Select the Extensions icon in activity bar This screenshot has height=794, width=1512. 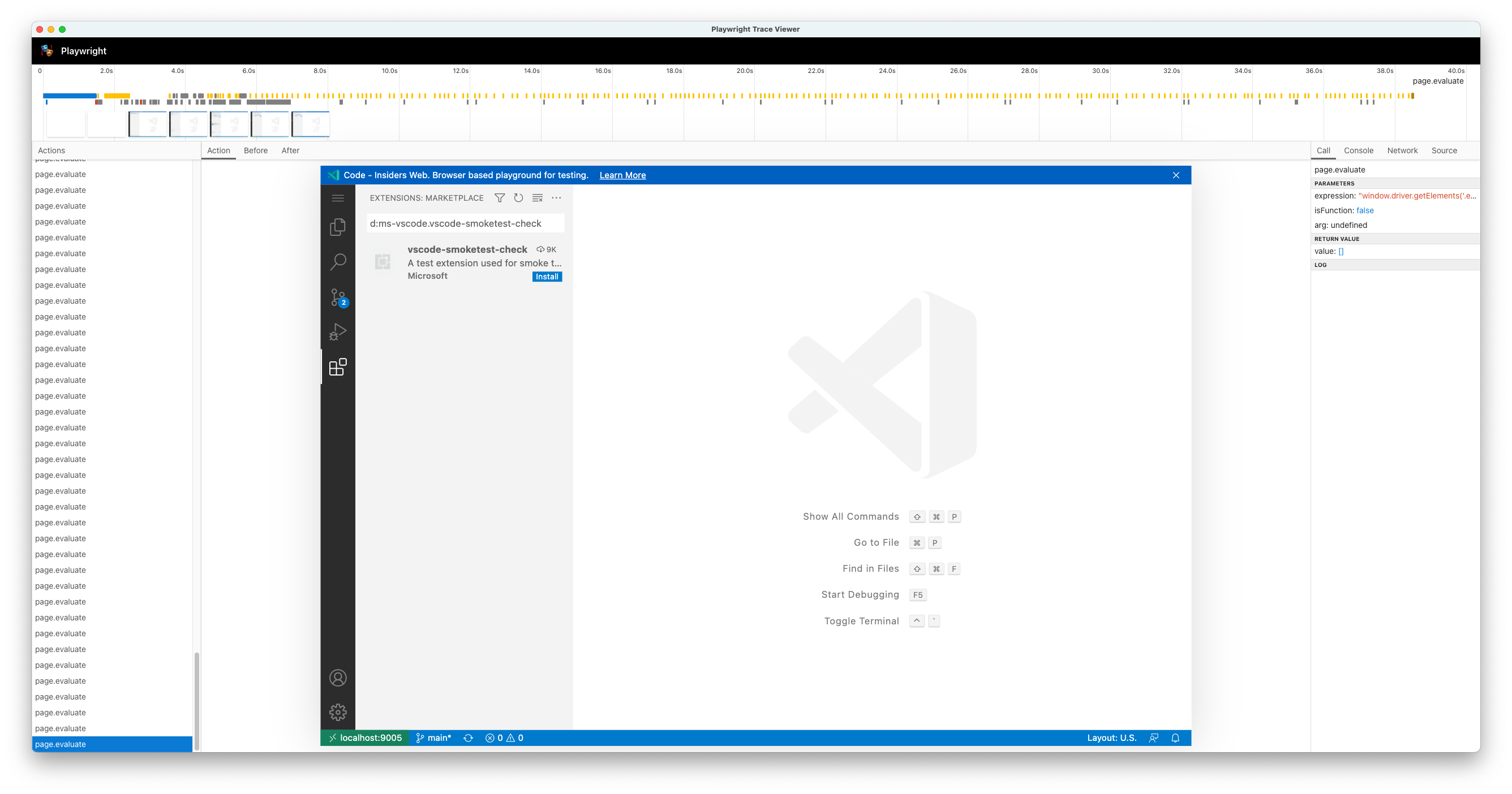pos(337,367)
